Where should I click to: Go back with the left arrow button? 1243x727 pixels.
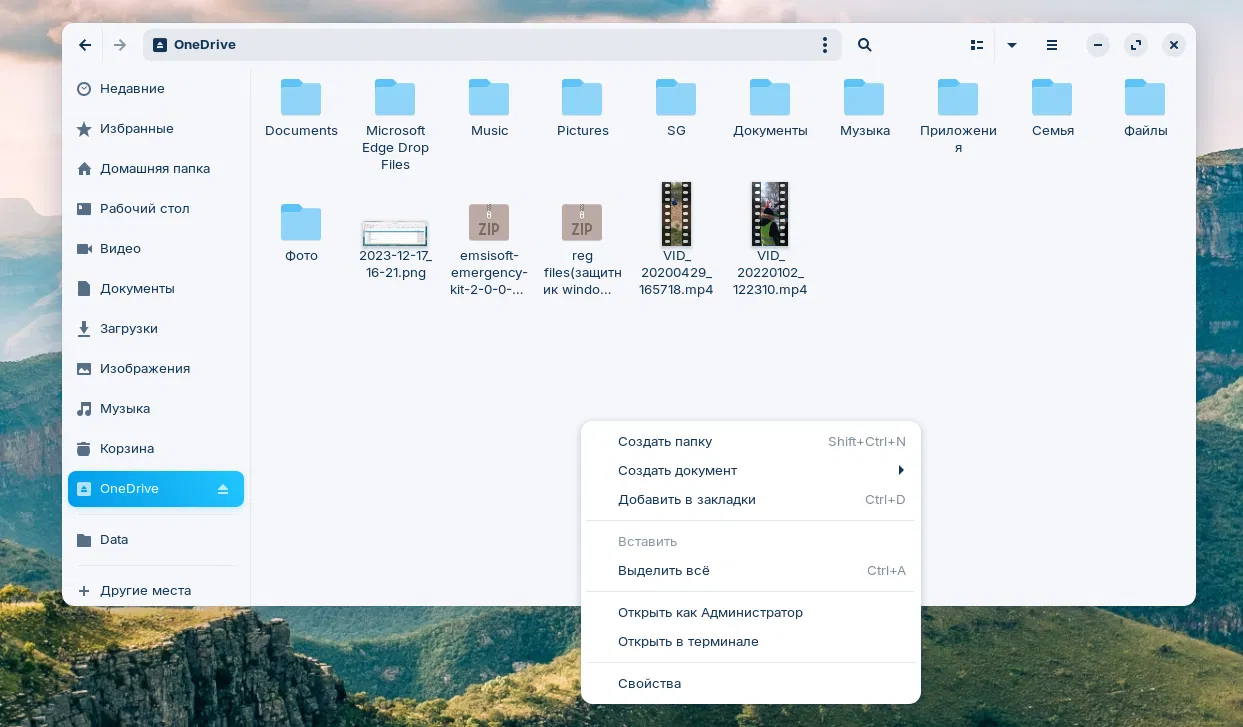pos(85,45)
